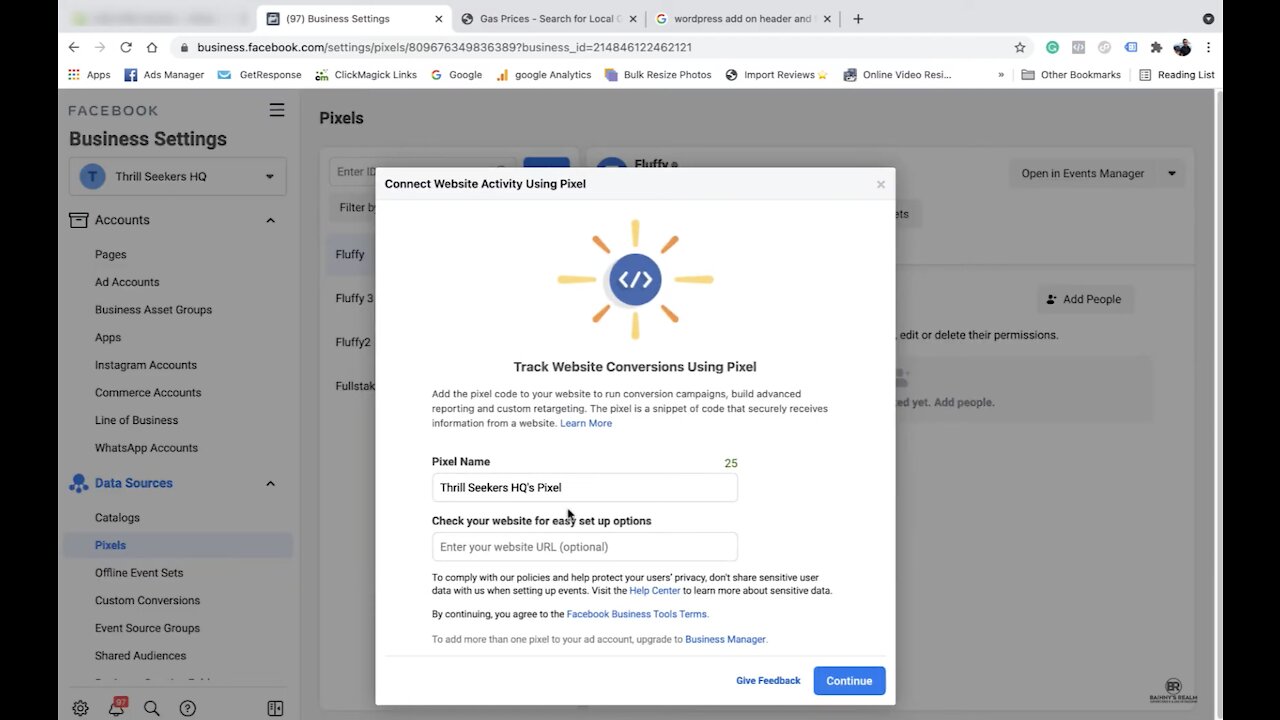The height and width of the screenshot is (720, 1280).
Task: Open Offline Event Sets
Action: point(139,573)
